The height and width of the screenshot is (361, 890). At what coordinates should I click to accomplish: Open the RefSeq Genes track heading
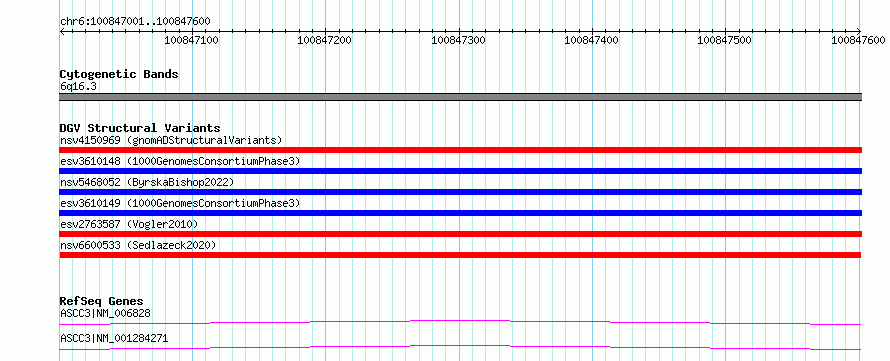(x=102, y=301)
